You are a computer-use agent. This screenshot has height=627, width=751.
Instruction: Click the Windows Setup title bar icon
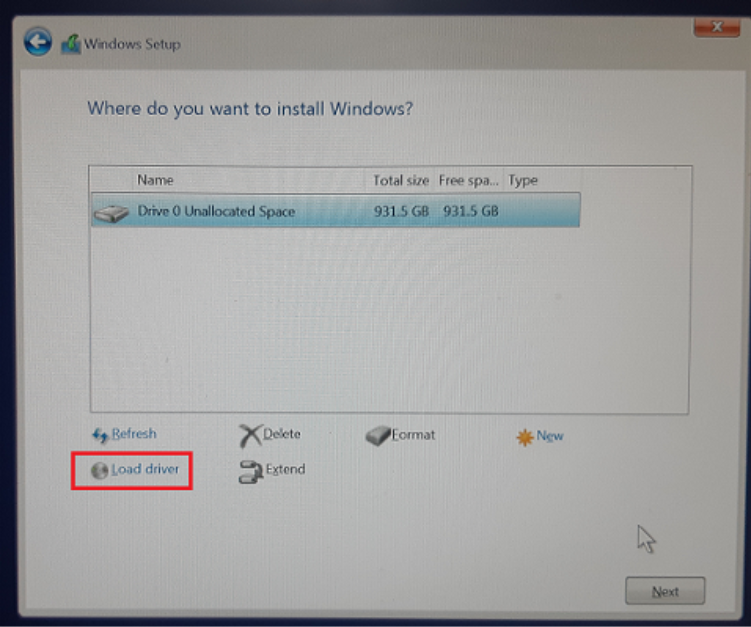(70, 44)
